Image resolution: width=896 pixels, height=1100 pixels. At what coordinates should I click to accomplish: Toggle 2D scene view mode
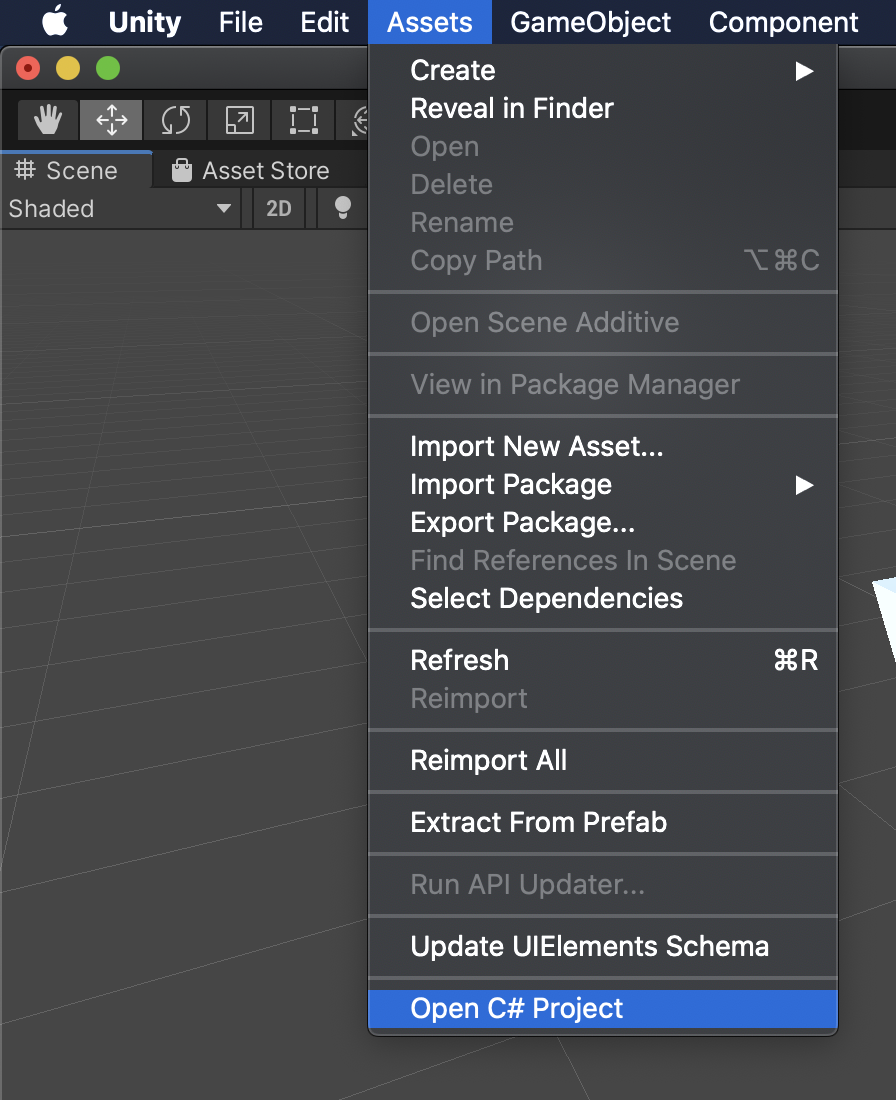279,208
